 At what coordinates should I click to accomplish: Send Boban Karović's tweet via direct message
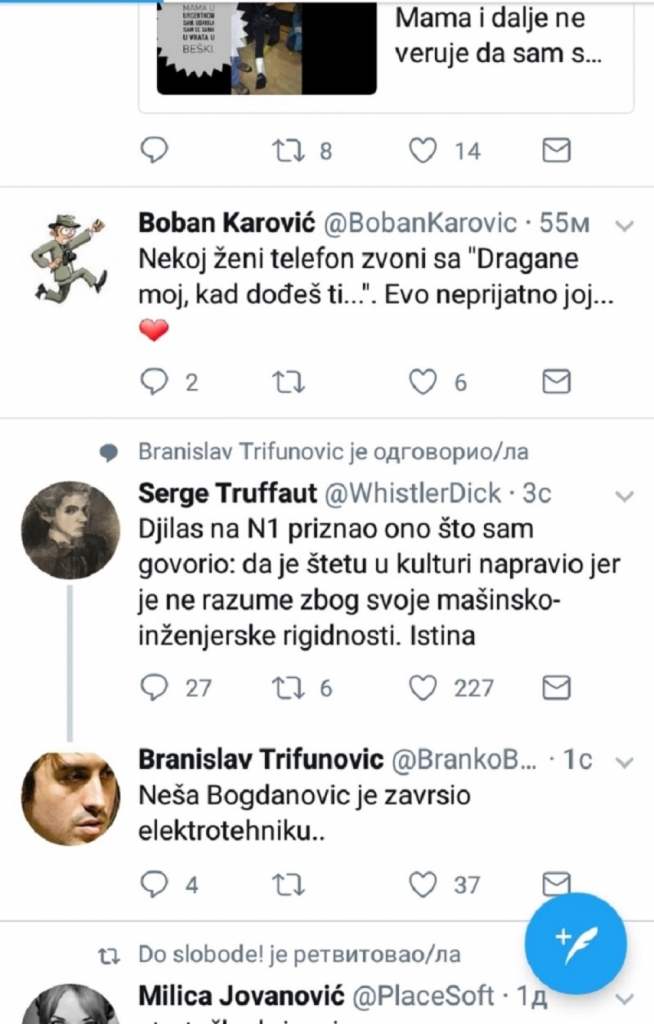(557, 381)
